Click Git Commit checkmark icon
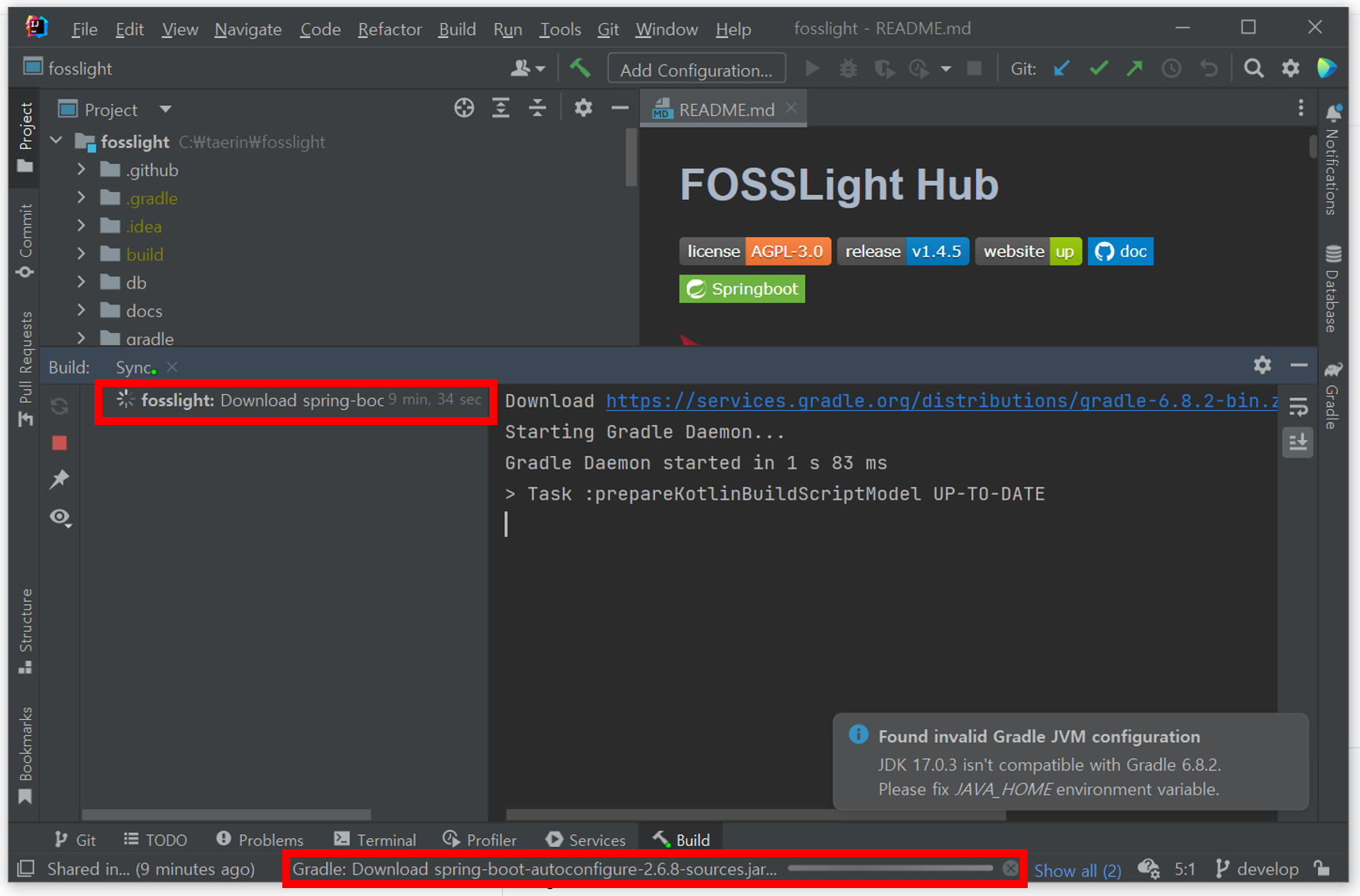1360x896 pixels. pos(1098,69)
